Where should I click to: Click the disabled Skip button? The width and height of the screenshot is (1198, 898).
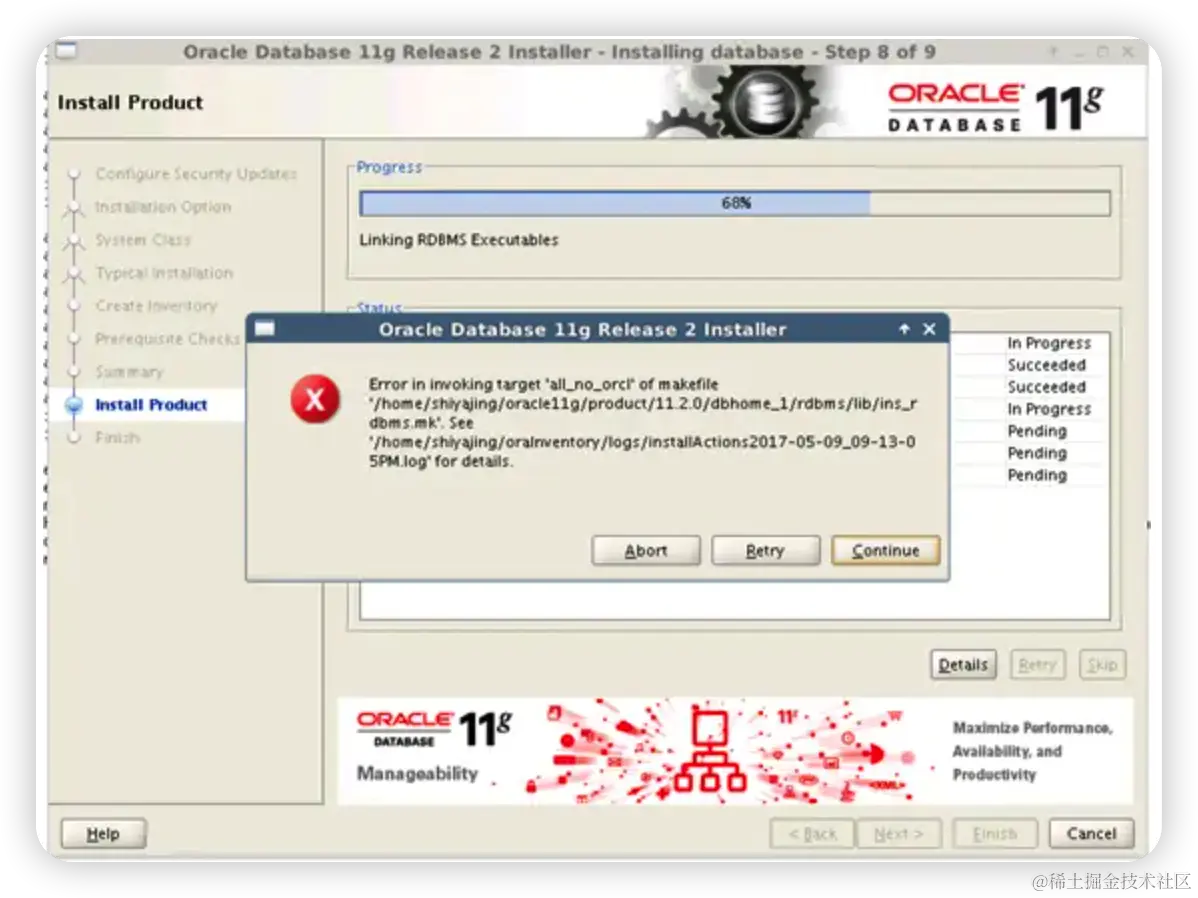click(x=1102, y=665)
